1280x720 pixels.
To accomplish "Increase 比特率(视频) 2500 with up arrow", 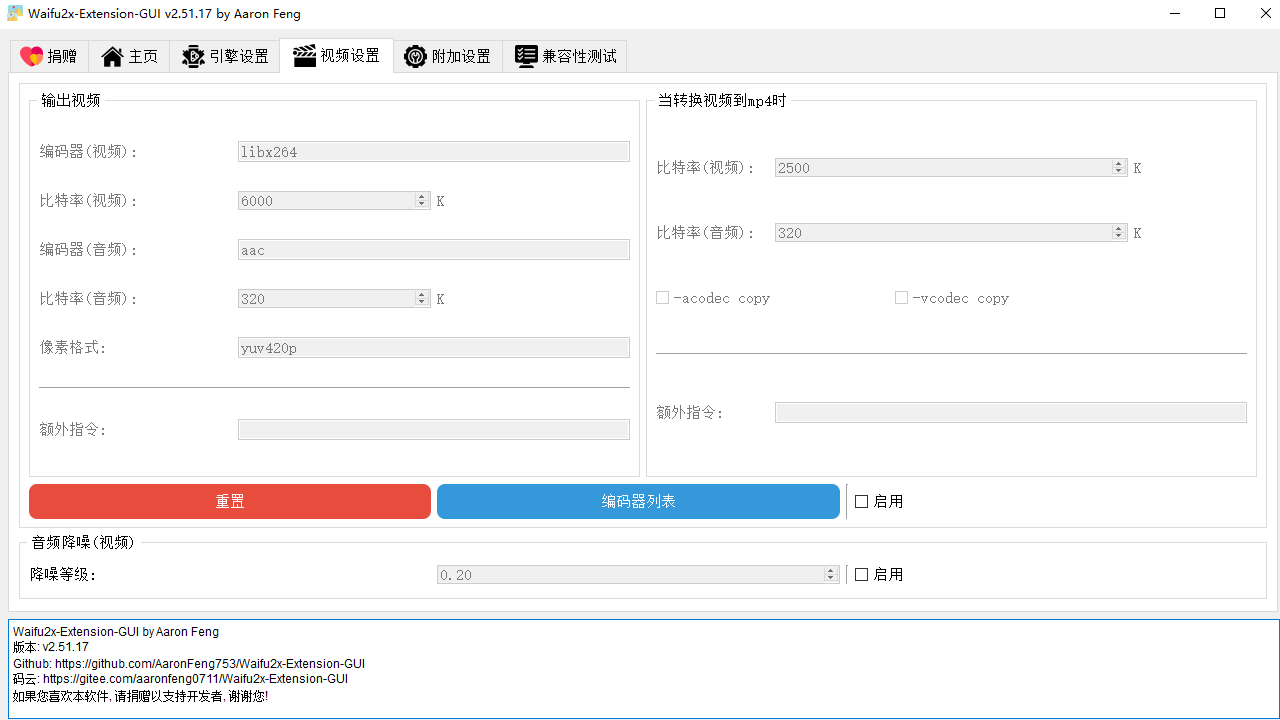I will coord(1119,163).
